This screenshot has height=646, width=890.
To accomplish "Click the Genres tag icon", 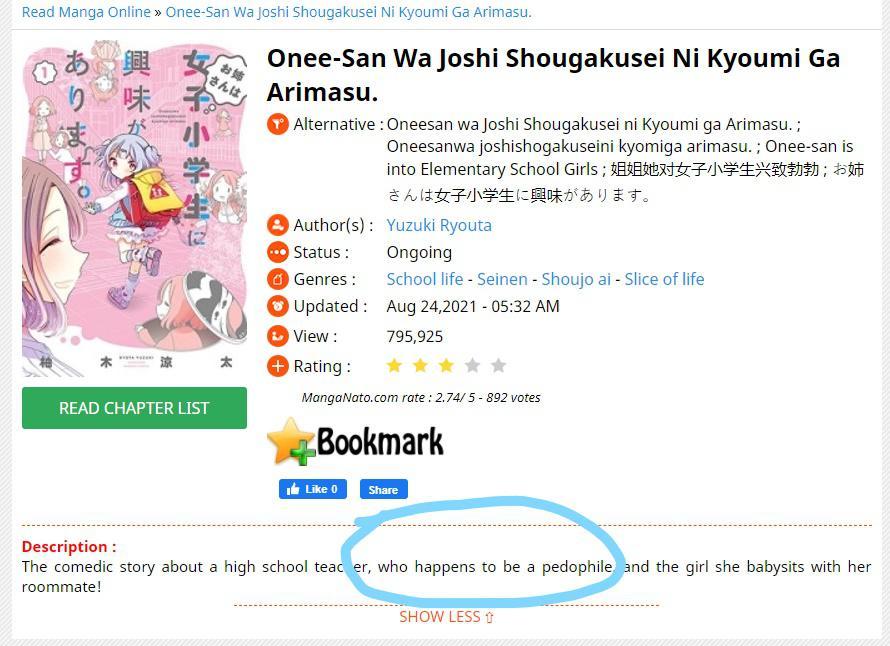I will click(278, 279).
